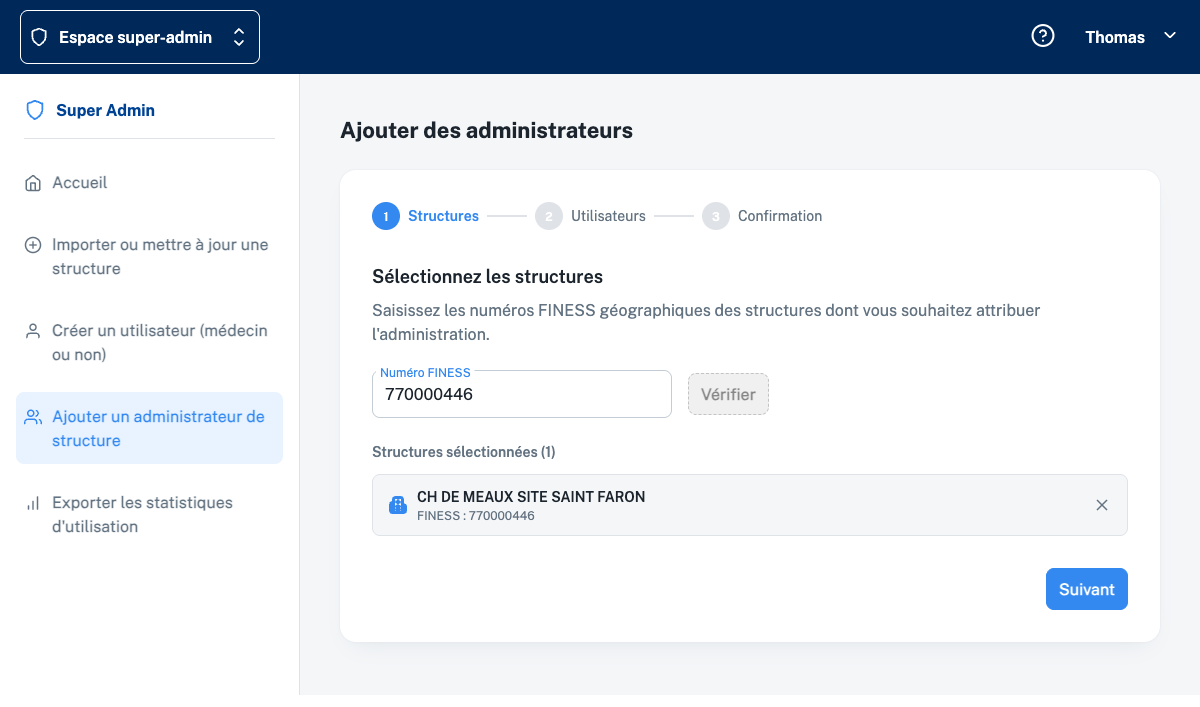Select Accueil in the sidebar
Image resolution: width=1200 pixels, height=707 pixels.
[80, 182]
